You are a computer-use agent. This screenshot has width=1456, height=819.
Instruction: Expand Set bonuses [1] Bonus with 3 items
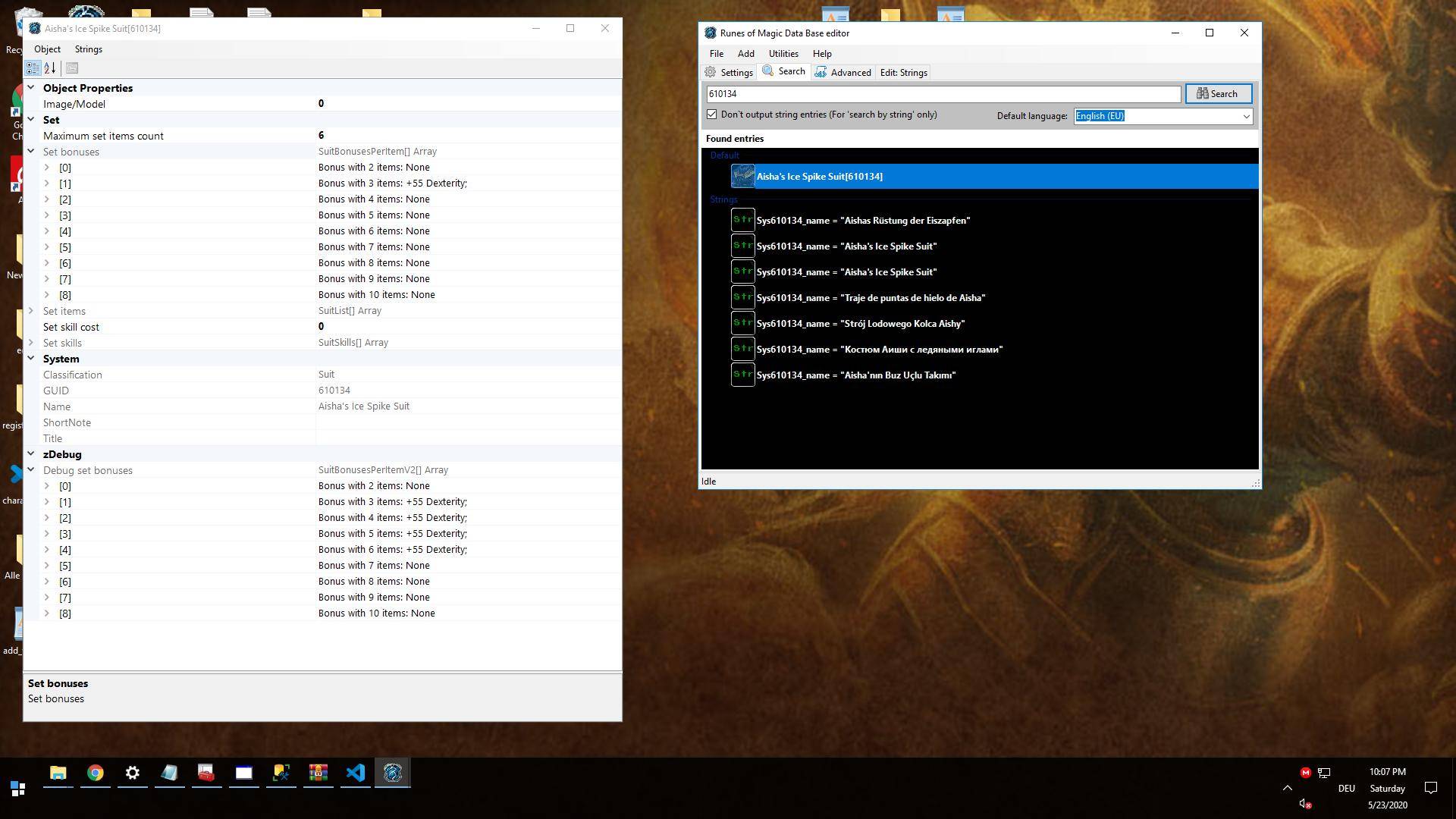47,184
